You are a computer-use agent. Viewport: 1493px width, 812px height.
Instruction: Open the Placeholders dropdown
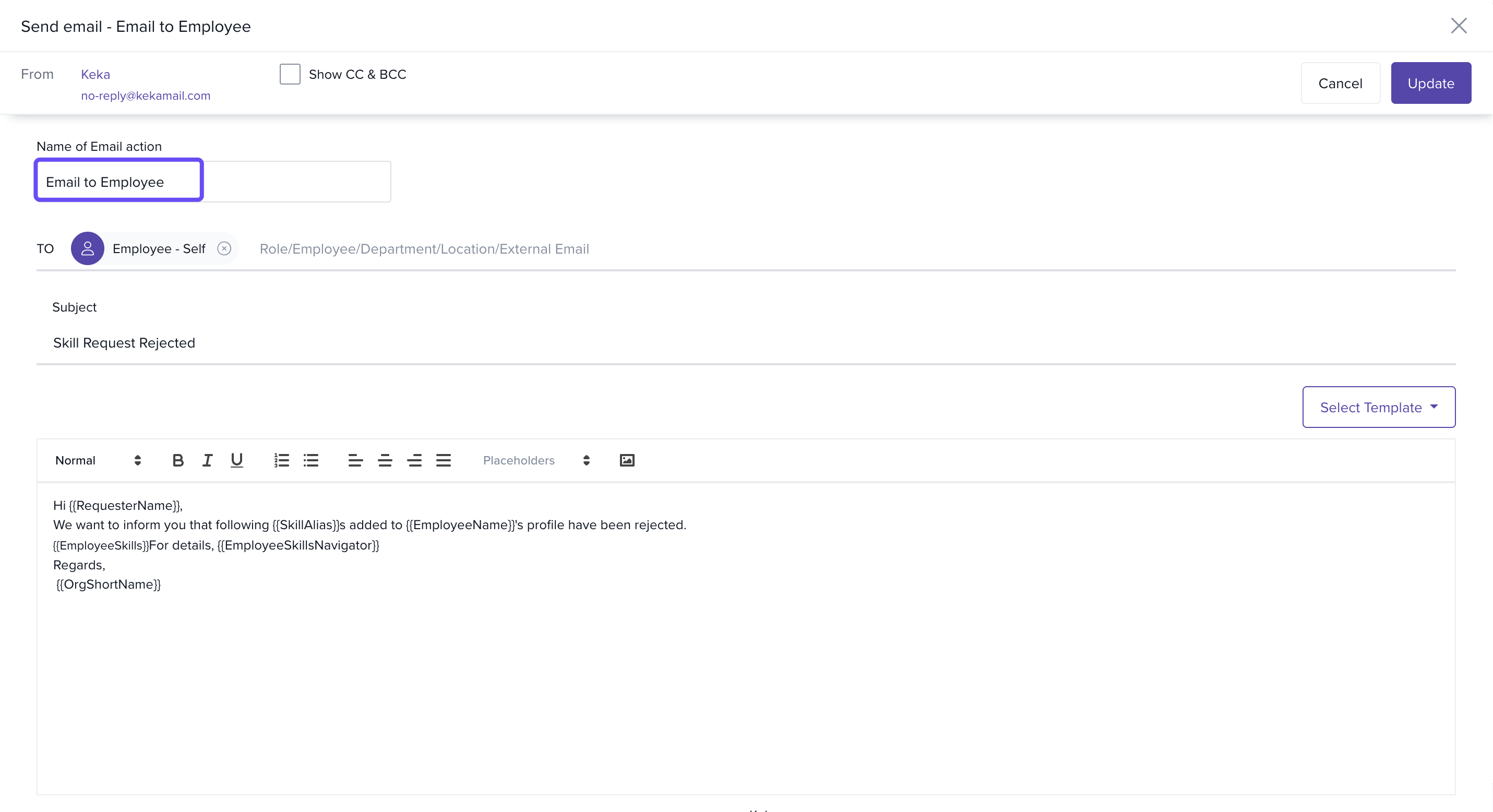point(535,460)
